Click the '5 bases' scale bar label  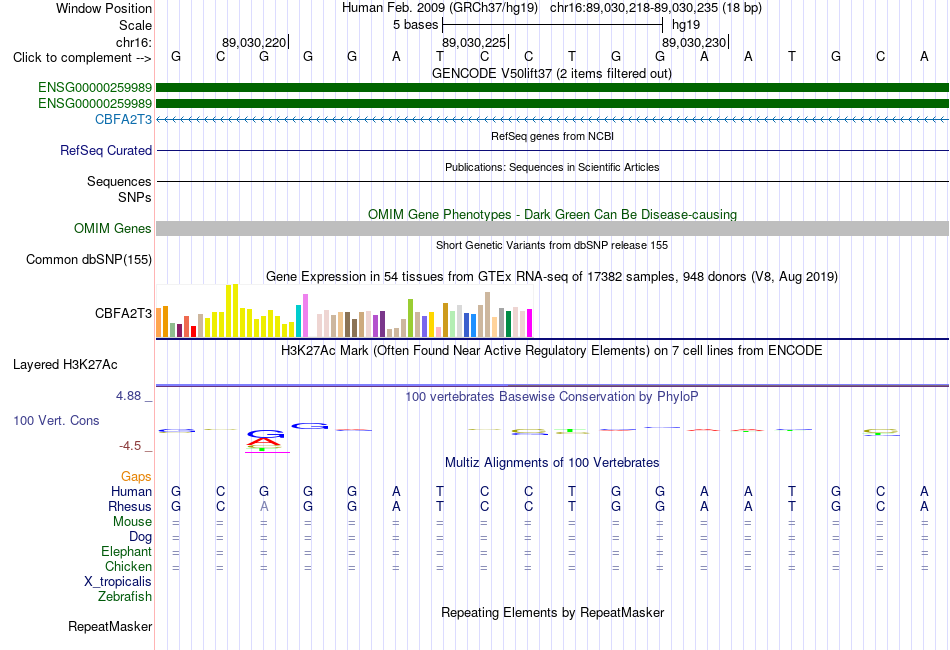(415, 25)
